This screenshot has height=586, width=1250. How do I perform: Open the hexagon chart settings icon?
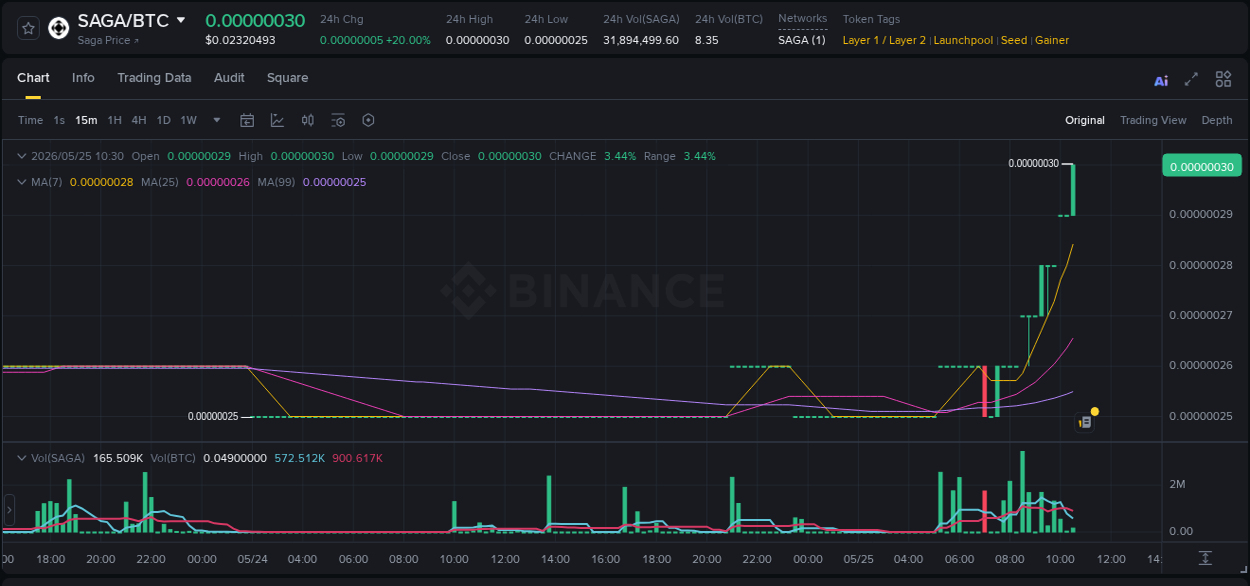click(368, 120)
